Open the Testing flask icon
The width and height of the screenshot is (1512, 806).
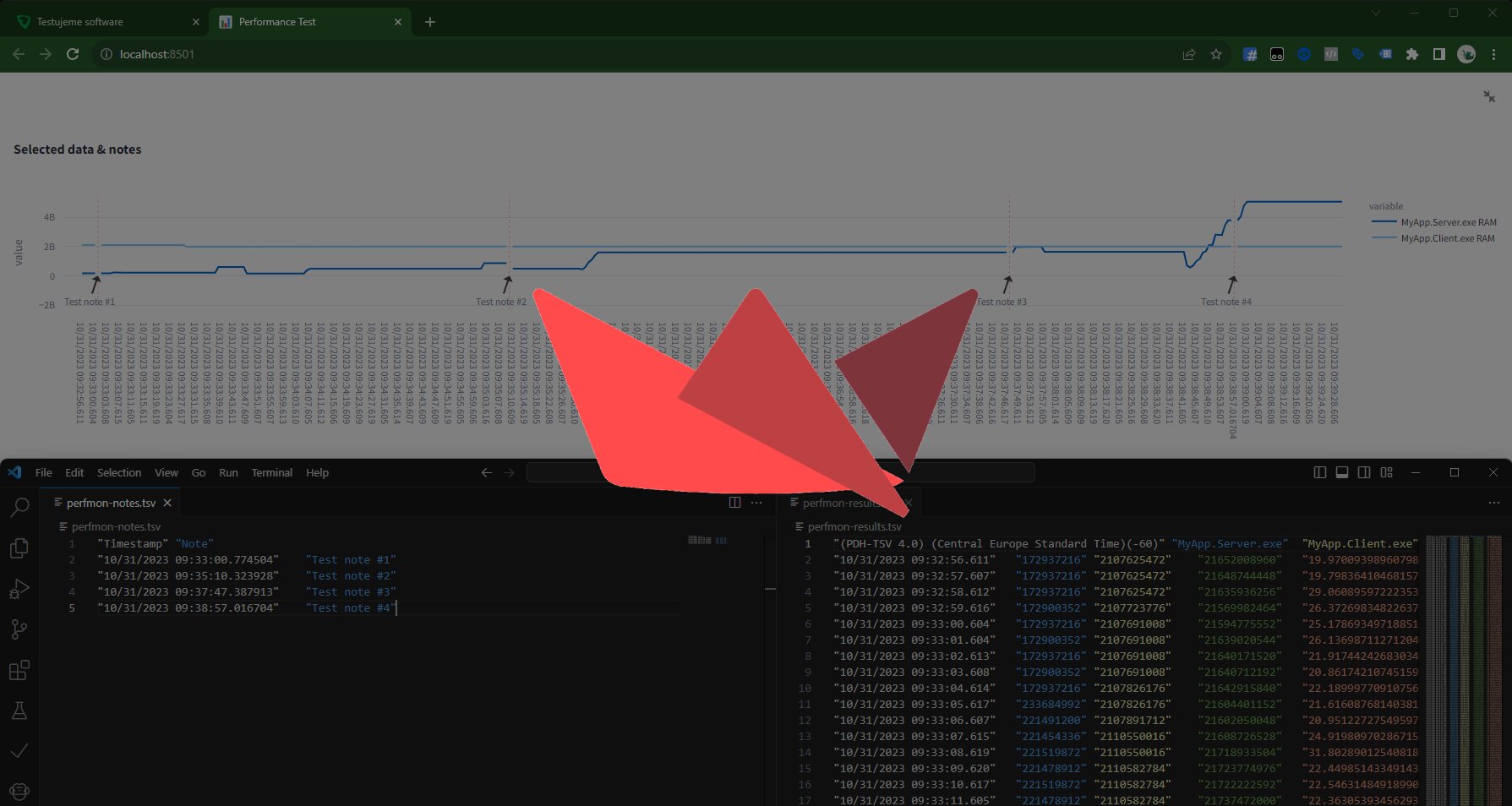coord(19,711)
